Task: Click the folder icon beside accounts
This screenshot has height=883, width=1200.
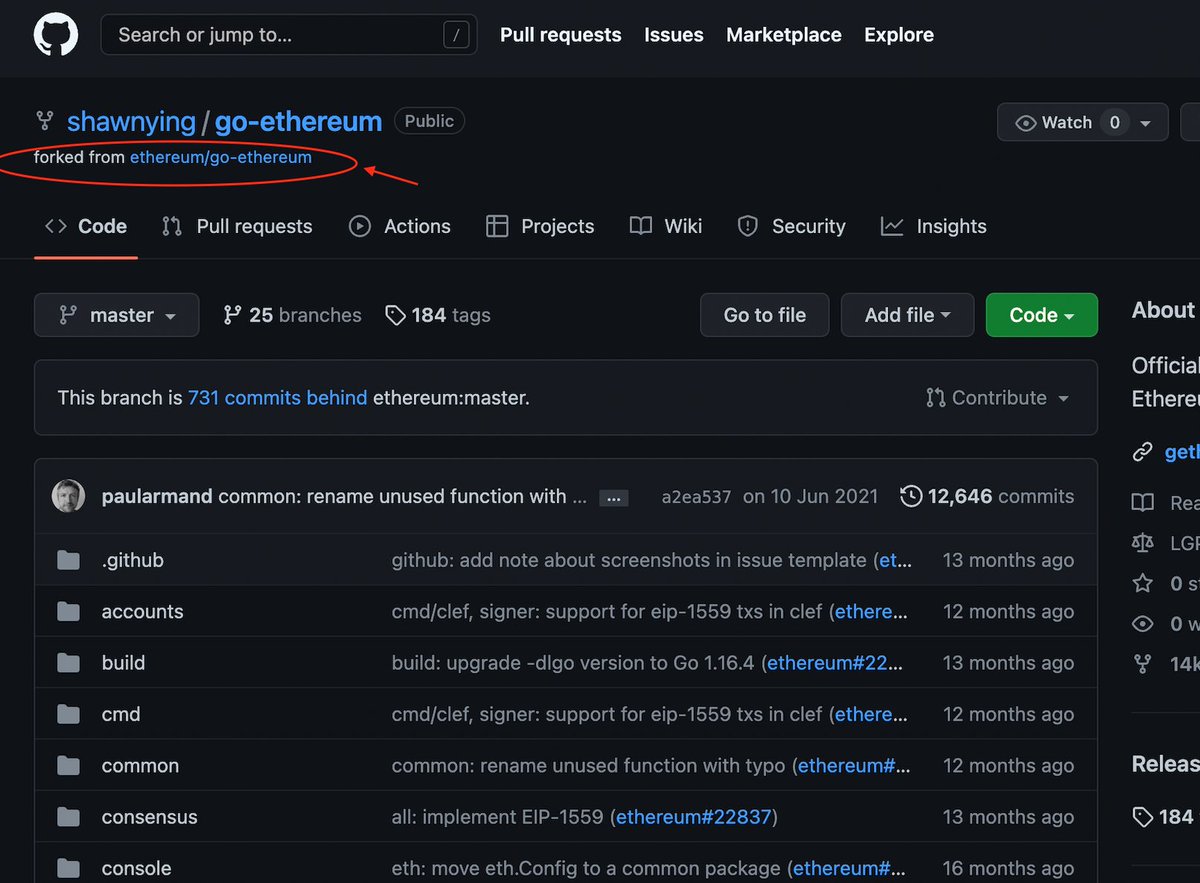Action: (68, 611)
